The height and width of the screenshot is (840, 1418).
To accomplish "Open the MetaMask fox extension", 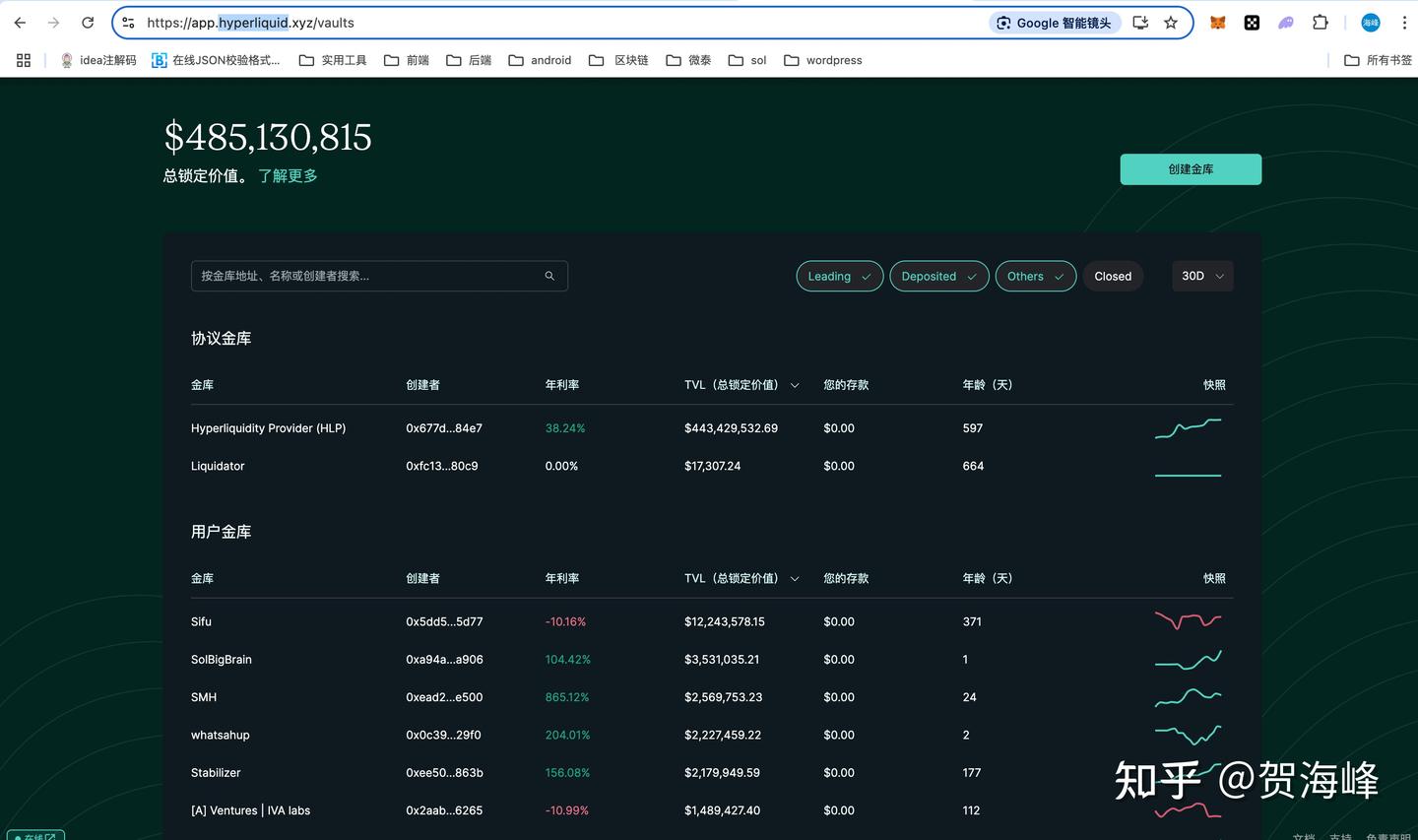I will [x=1218, y=23].
